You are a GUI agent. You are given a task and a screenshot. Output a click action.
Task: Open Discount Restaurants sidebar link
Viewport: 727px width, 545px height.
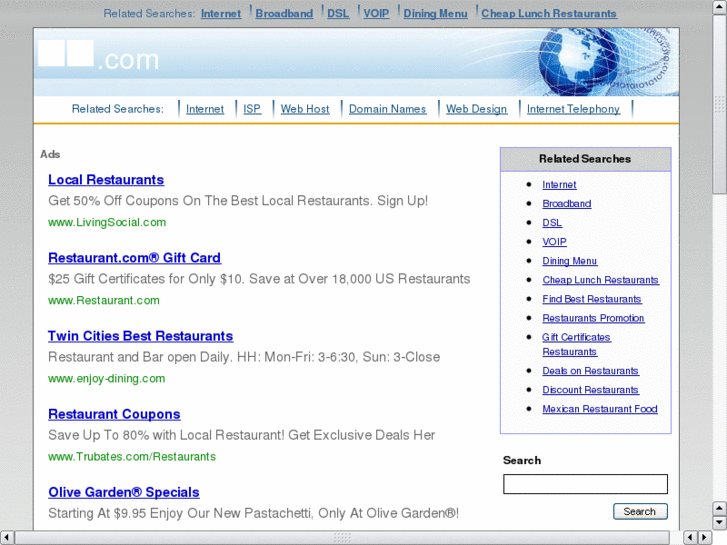[x=591, y=390]
